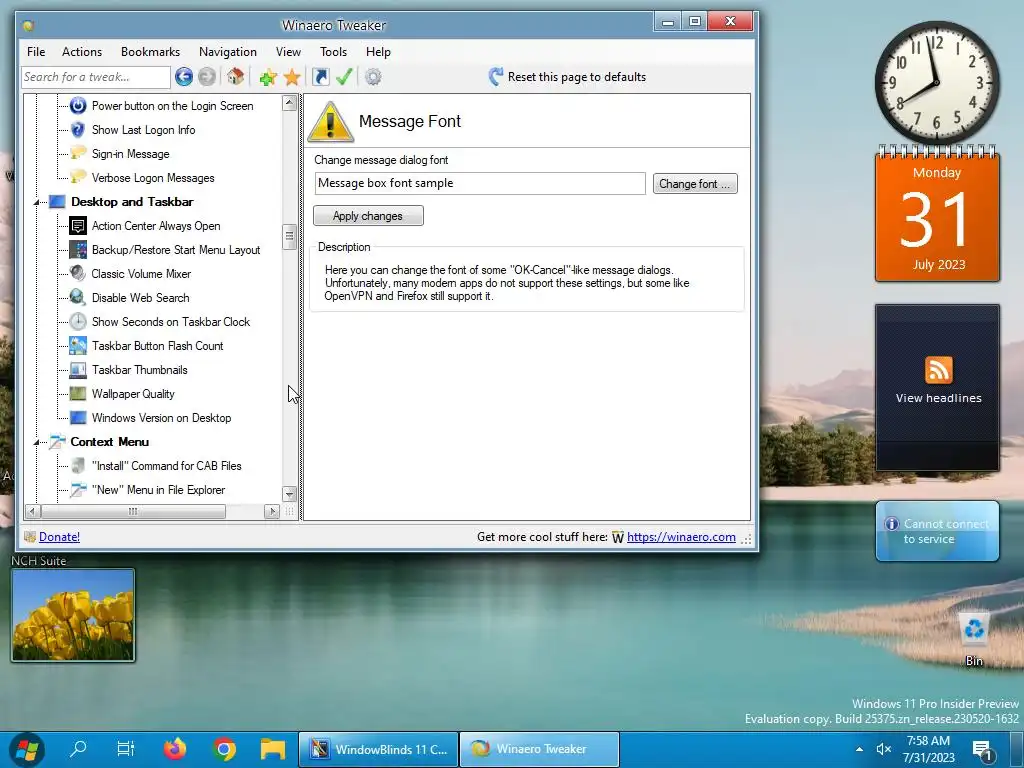
Task: Click the Wallpaper Quality icon
Action: [x=78, y=394]
